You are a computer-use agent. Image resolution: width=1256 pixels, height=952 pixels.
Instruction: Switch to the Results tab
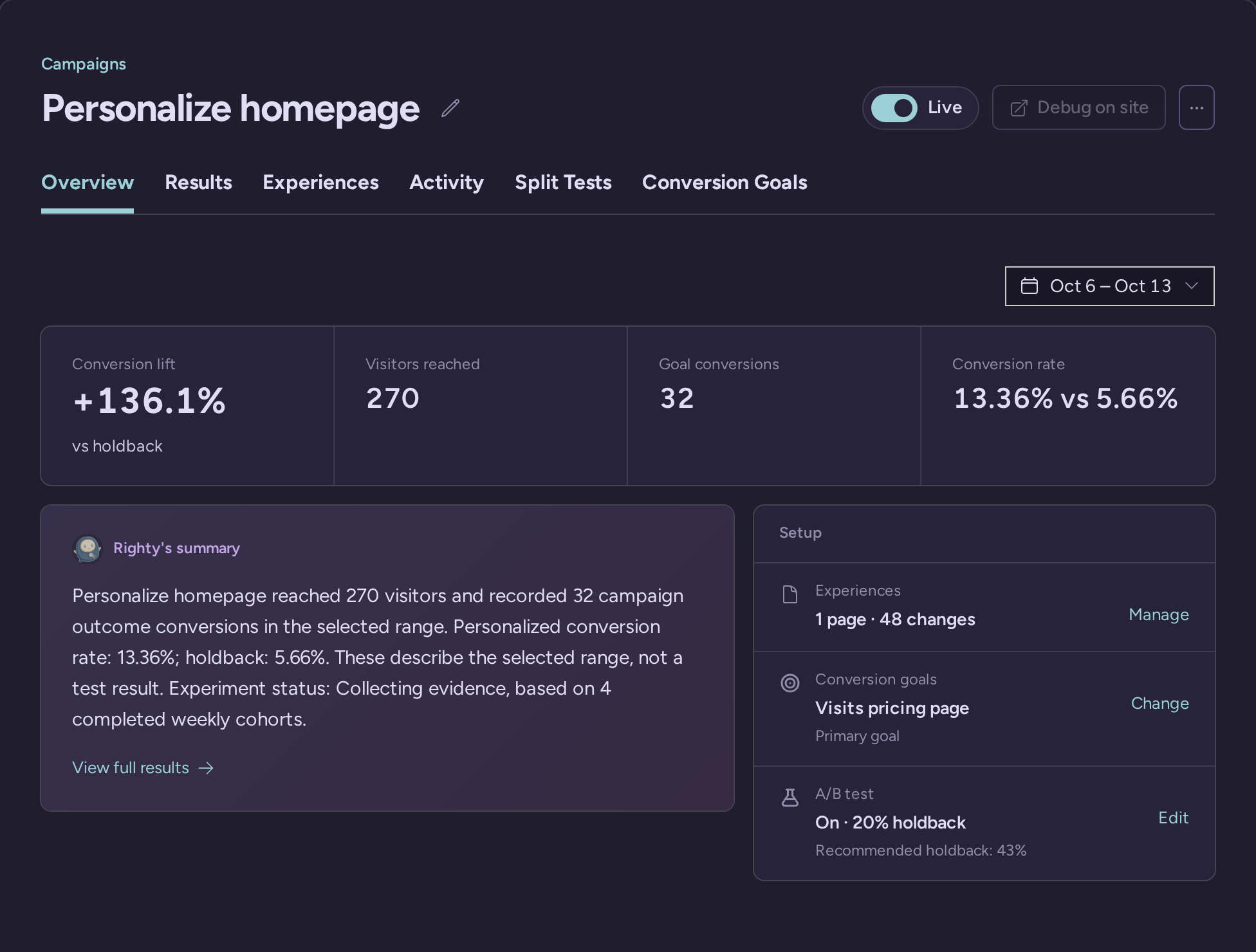pos(198,183)
